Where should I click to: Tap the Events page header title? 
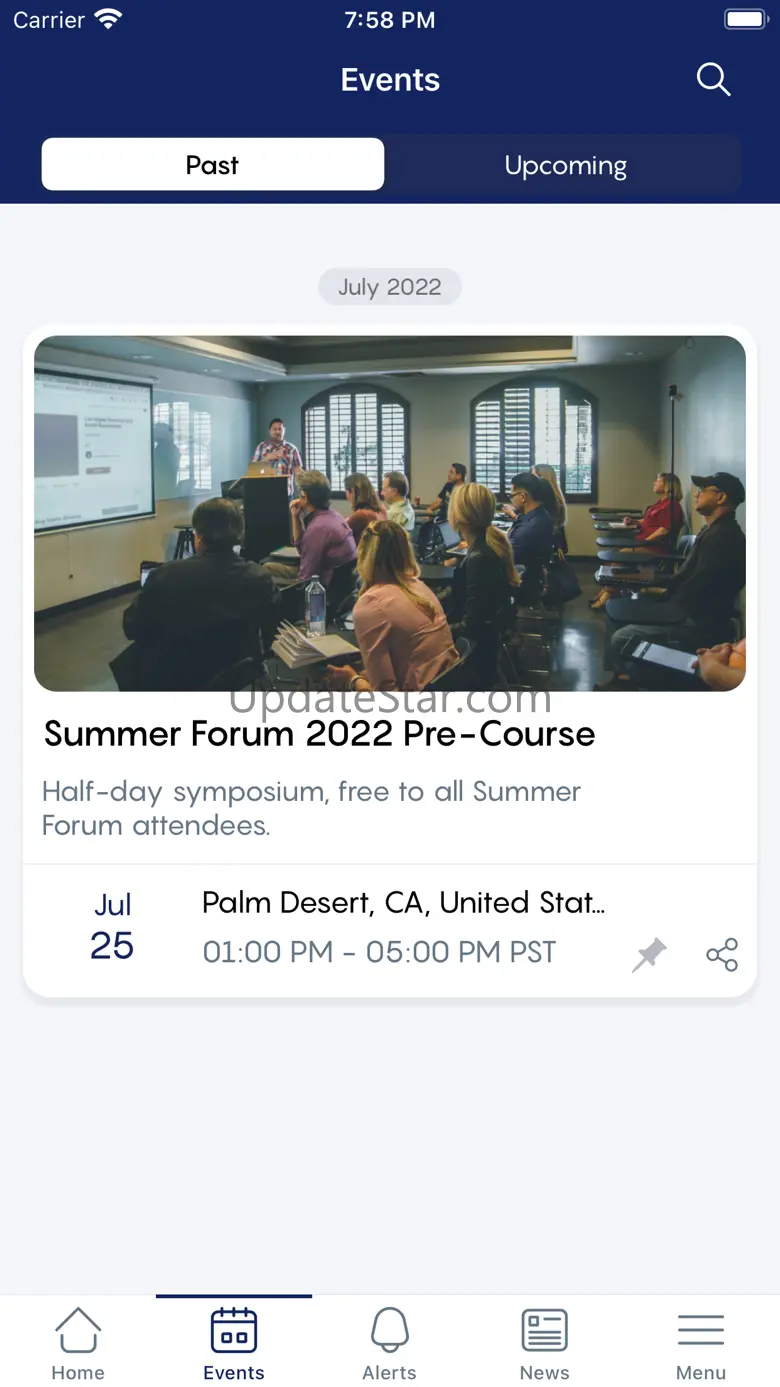[x=390, y=80]
